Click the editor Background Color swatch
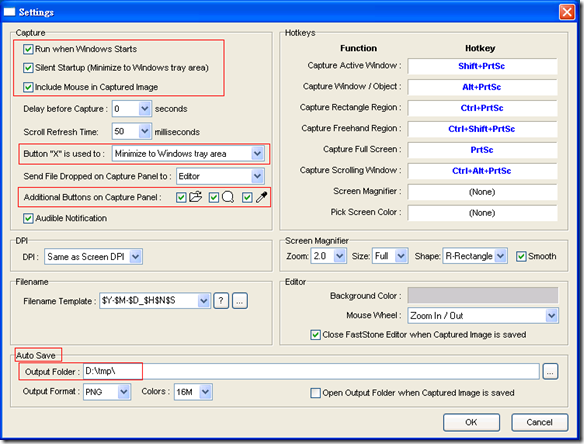This screenshot has width=584, height=444. click(x=483, y=295)
